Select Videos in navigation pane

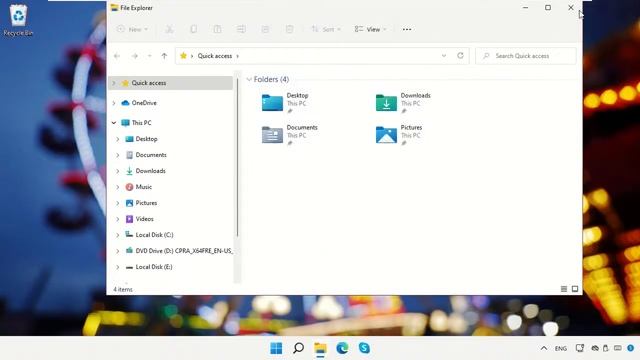(144, 219)
